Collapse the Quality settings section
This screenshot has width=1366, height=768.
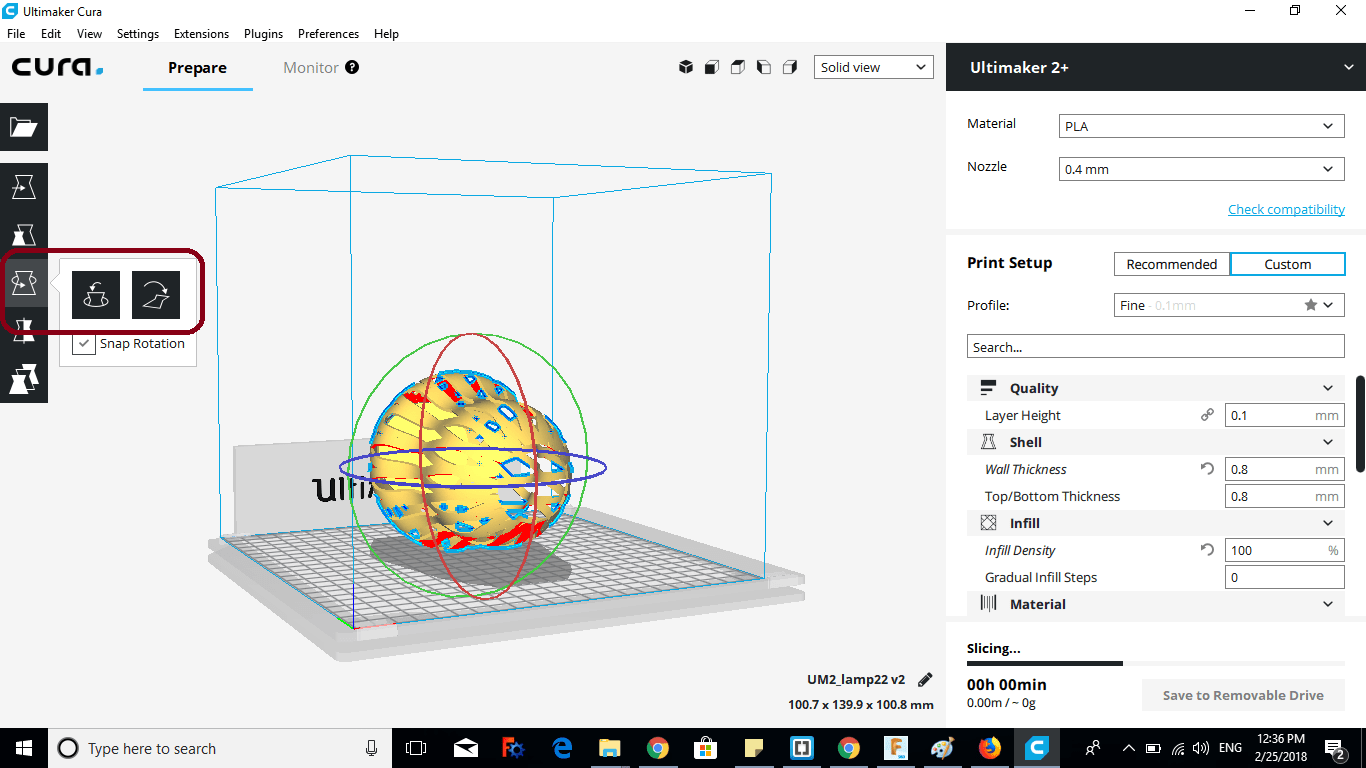[1156, 388]
